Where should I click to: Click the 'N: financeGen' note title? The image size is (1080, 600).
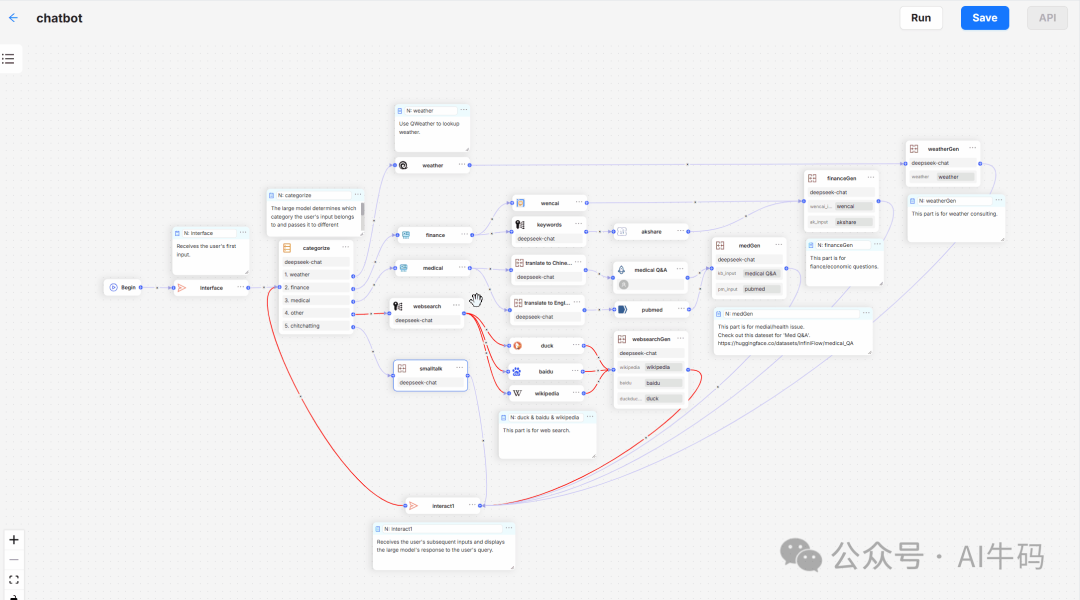pyautogui.click(x=835, y=245)
